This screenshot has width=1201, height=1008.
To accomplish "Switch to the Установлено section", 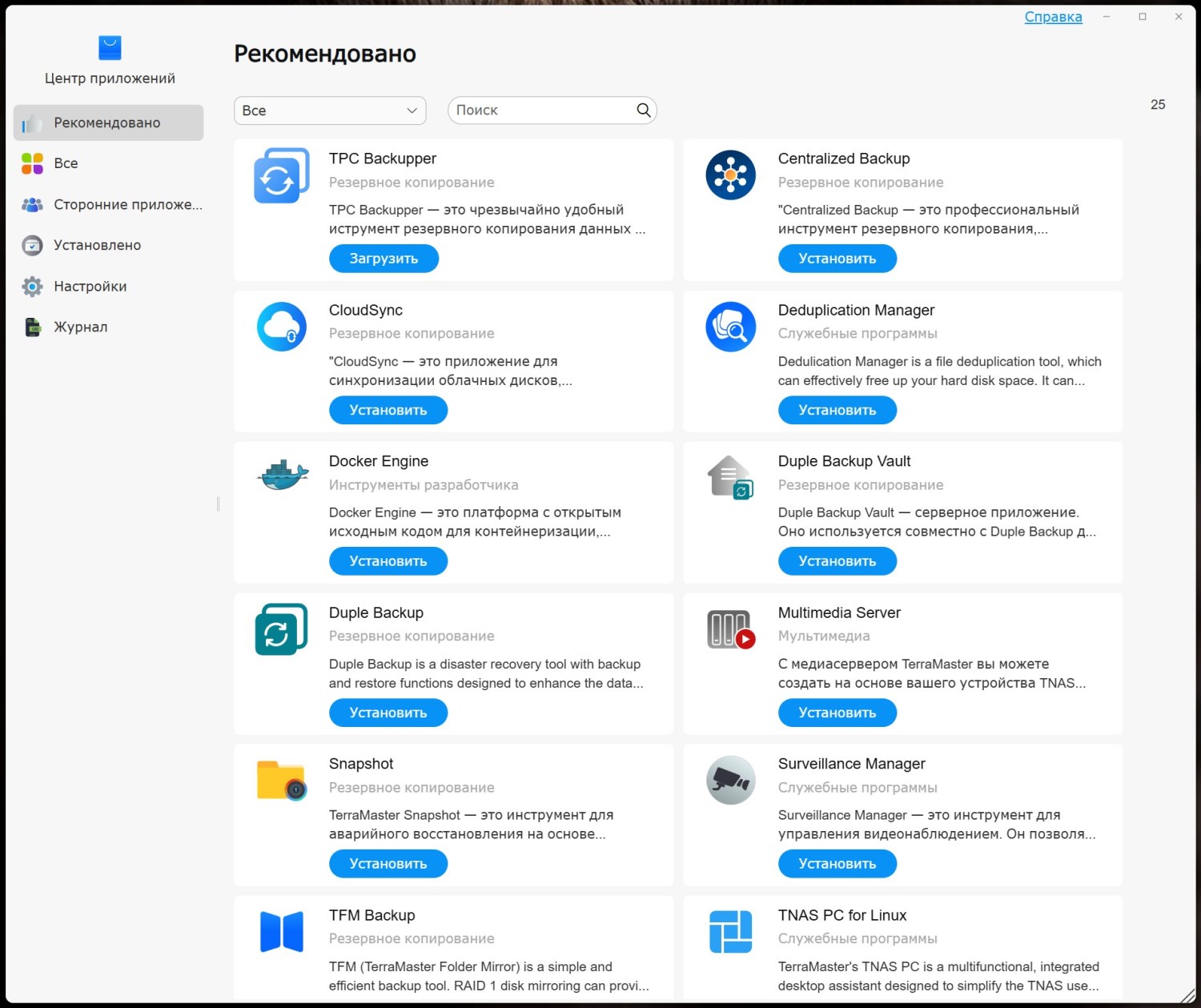I will coord(97,245).
